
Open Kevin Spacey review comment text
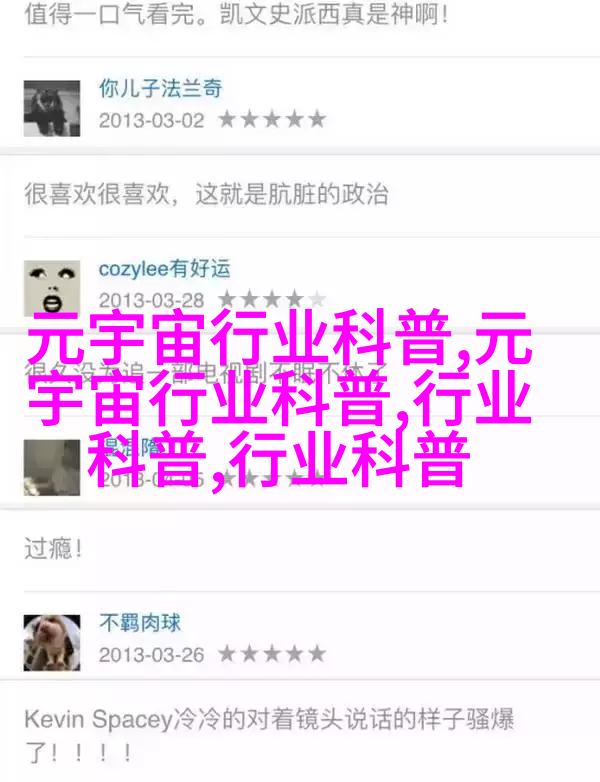269,736
